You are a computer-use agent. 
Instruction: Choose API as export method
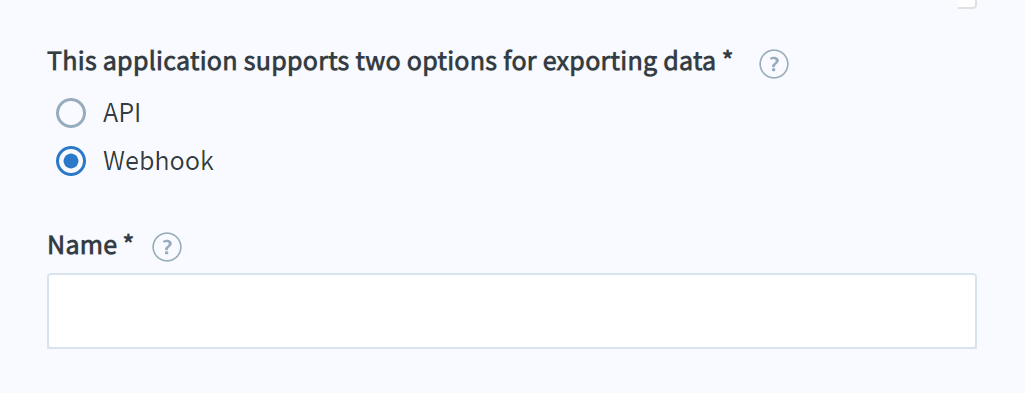tap(71, 113)
